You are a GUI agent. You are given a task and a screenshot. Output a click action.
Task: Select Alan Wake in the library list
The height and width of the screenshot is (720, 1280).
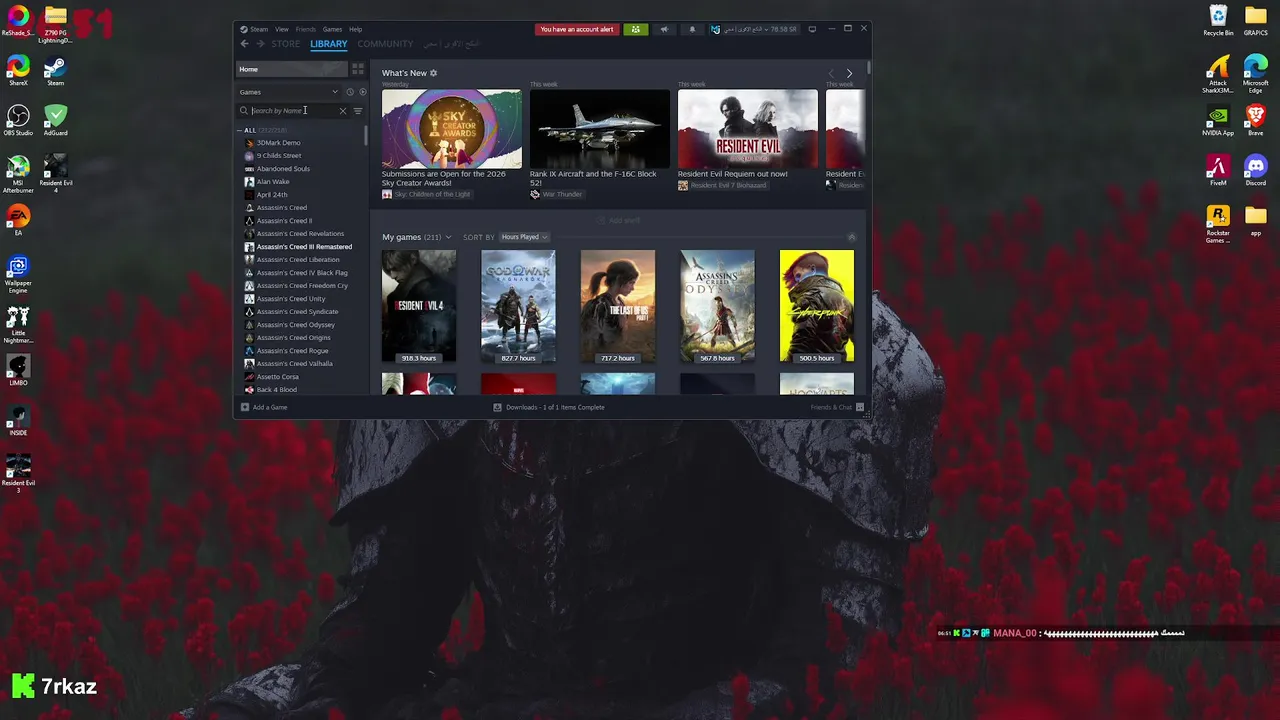click(273, 182)
